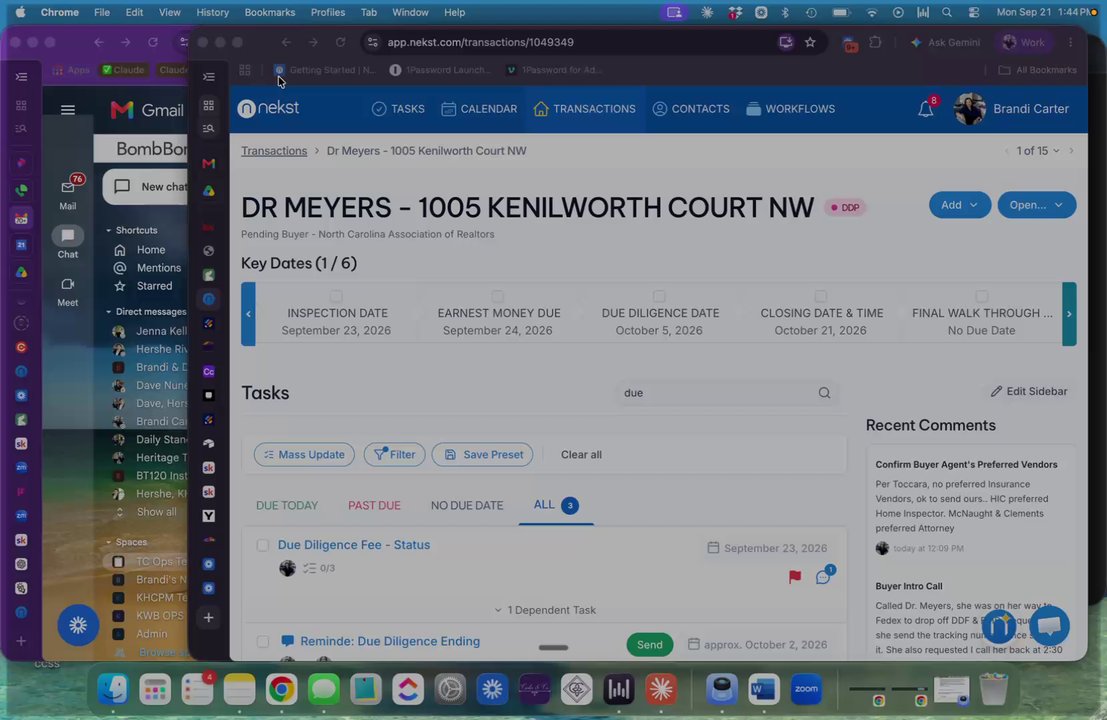This screenshot has width=1107, height=720.
Task: Open Zoom from the dock
Action: [x=806, y=689]
